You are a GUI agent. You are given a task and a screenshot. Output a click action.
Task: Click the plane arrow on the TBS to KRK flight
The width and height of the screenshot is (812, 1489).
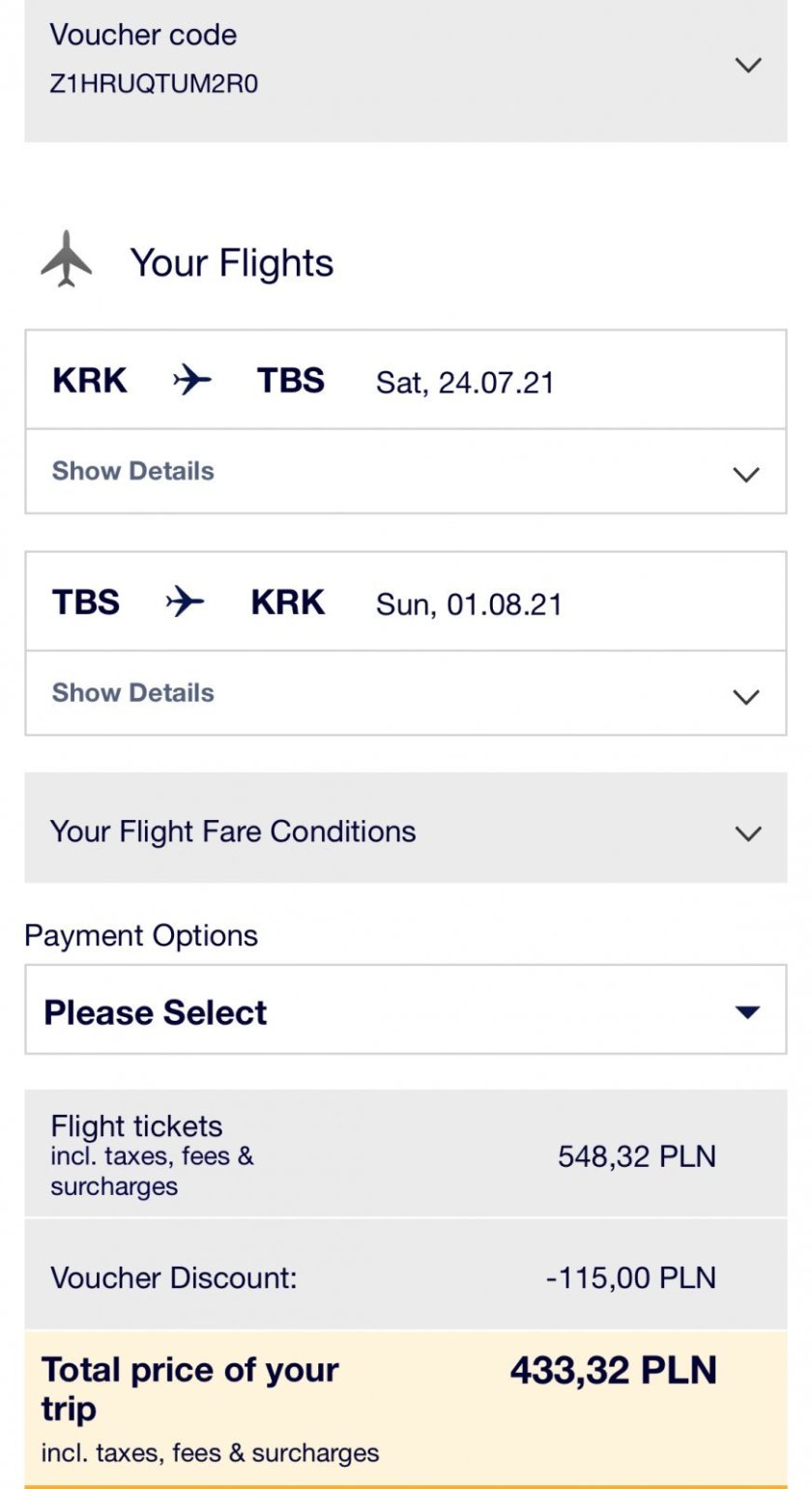point(185,602)
